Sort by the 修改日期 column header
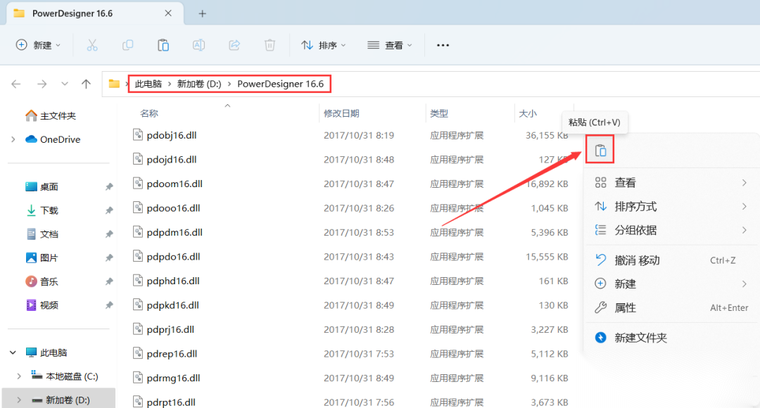This screenshot has width=760, height=408. (x=342, y=113)
